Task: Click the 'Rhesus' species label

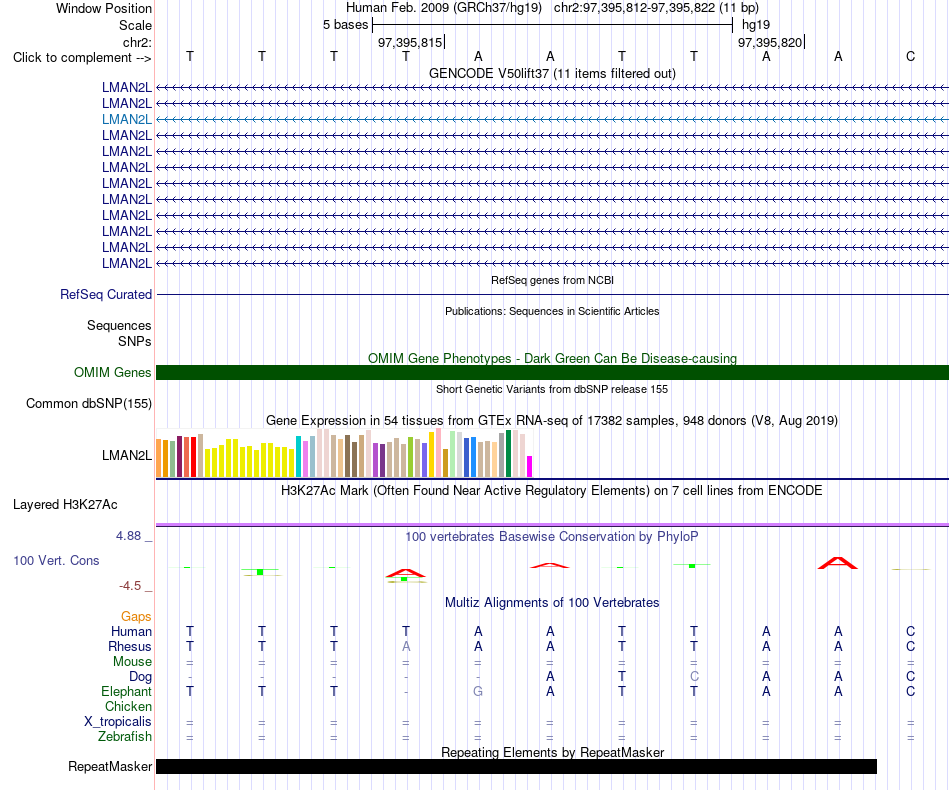Action: click(x=130, y=647)
